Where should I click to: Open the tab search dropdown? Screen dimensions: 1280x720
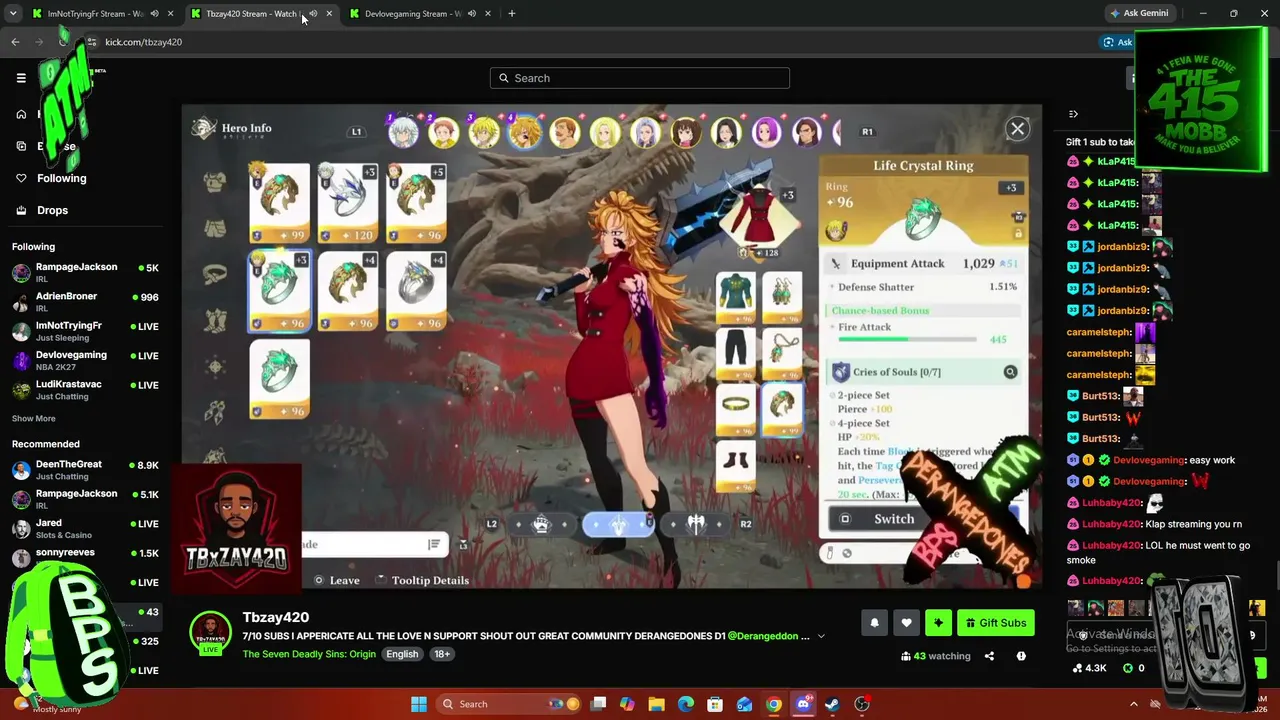tap(13, 14)
